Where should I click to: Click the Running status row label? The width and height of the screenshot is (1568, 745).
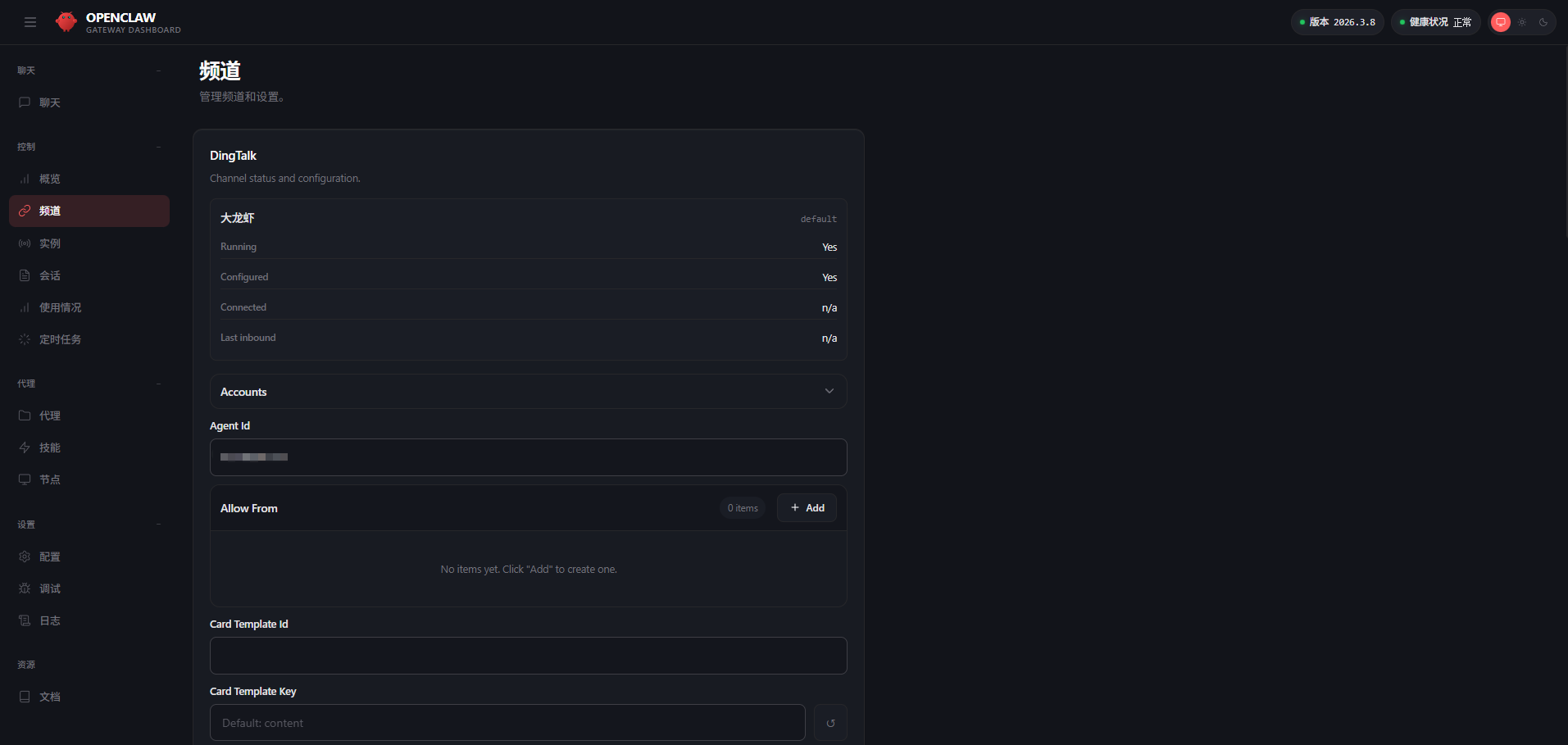pyautogui.click(x=239, y=247)
